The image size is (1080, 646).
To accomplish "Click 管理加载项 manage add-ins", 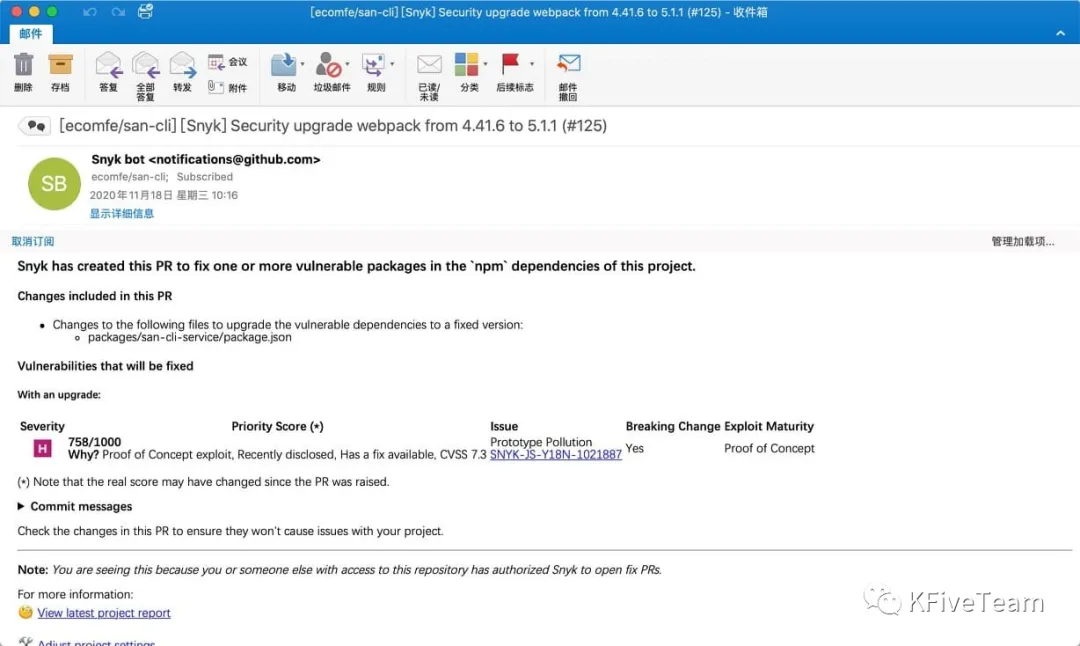I will tap(1023, 241).
